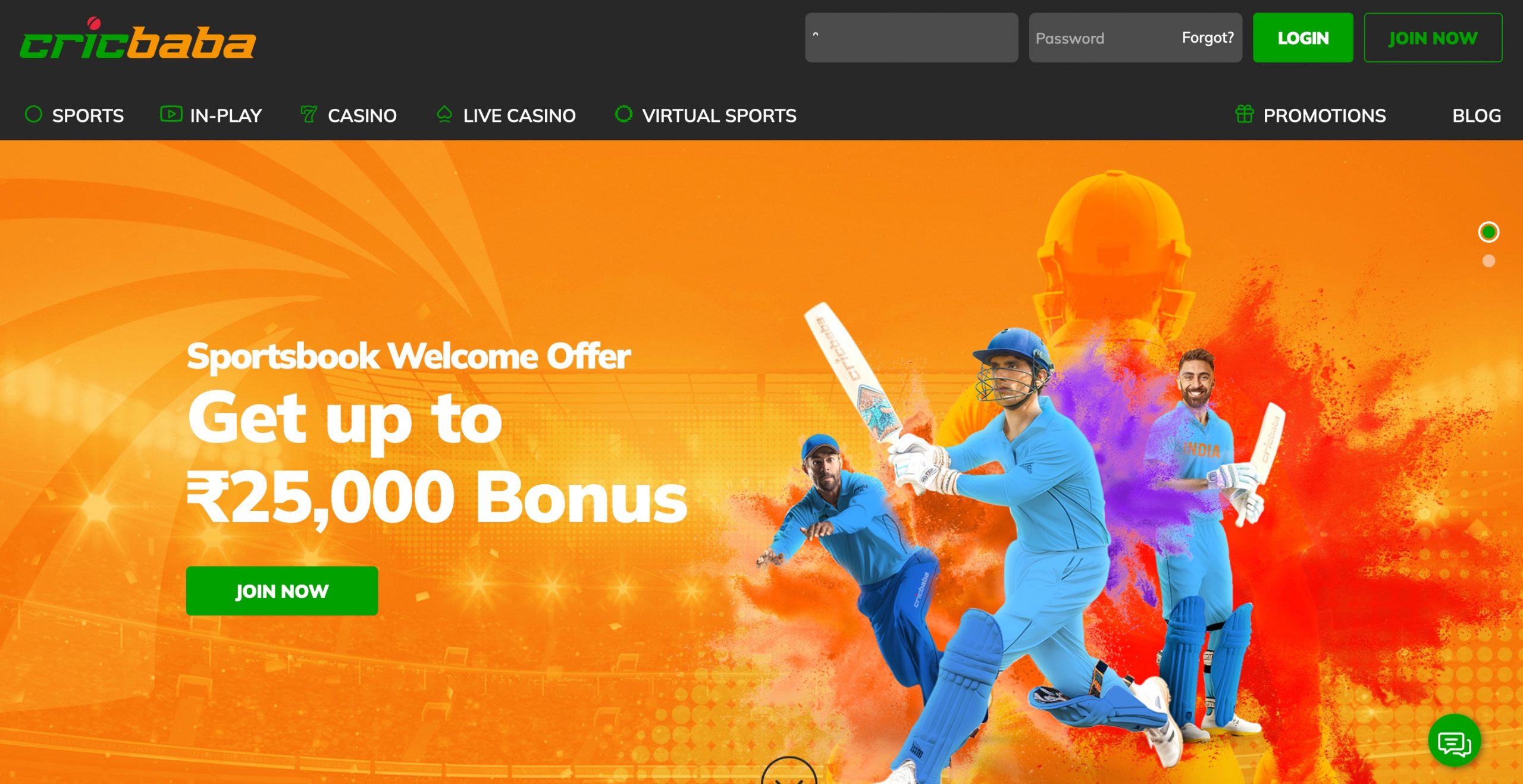The width and height of the screenshot is (1523, 784).
Task: Select the first banner slide indicator
Action: (x=1488, y=232)
